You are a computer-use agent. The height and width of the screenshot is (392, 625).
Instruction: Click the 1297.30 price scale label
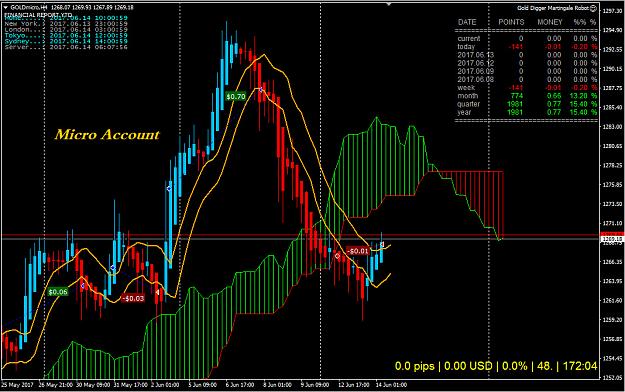click(x=613, y=11)
